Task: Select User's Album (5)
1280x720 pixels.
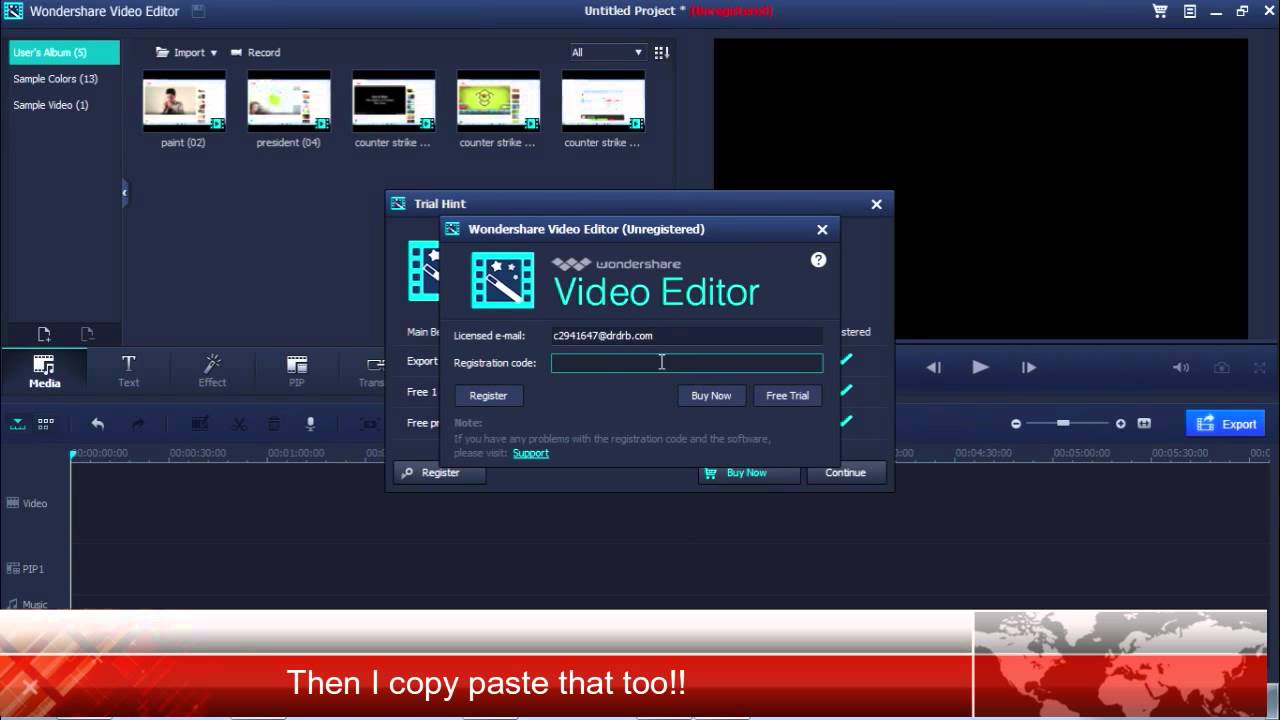Action: tap(64, 52)
